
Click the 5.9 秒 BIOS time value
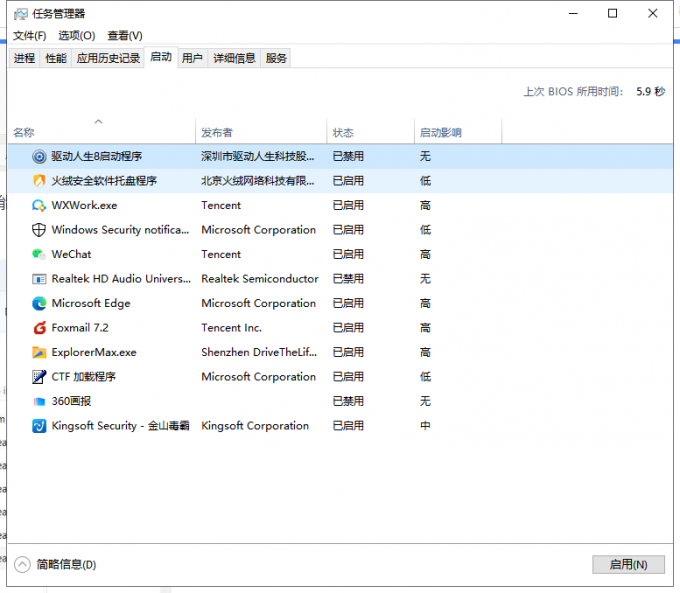tap(651, 92)
